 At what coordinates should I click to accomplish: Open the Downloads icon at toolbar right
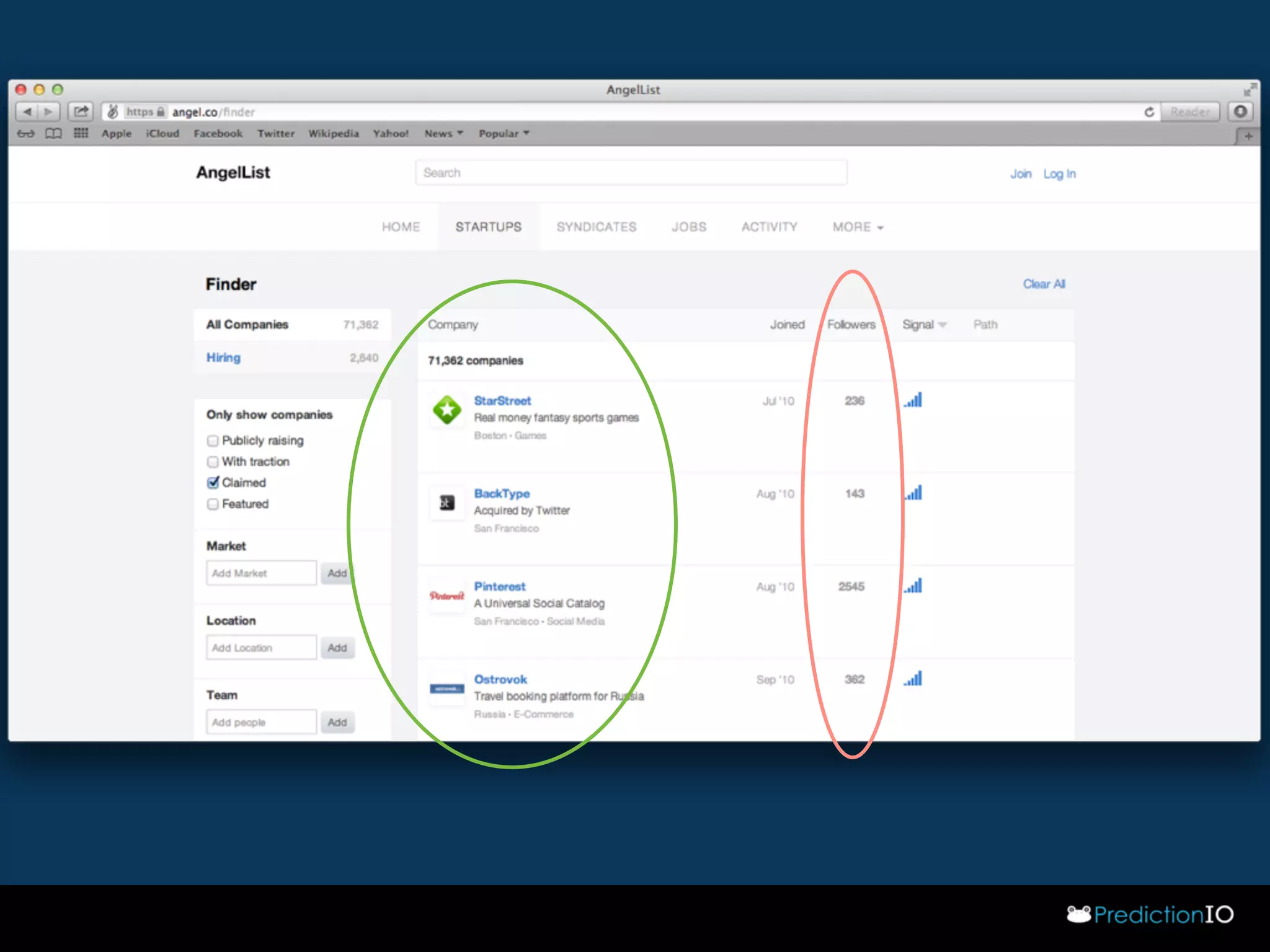click(x=1240, y=112)
